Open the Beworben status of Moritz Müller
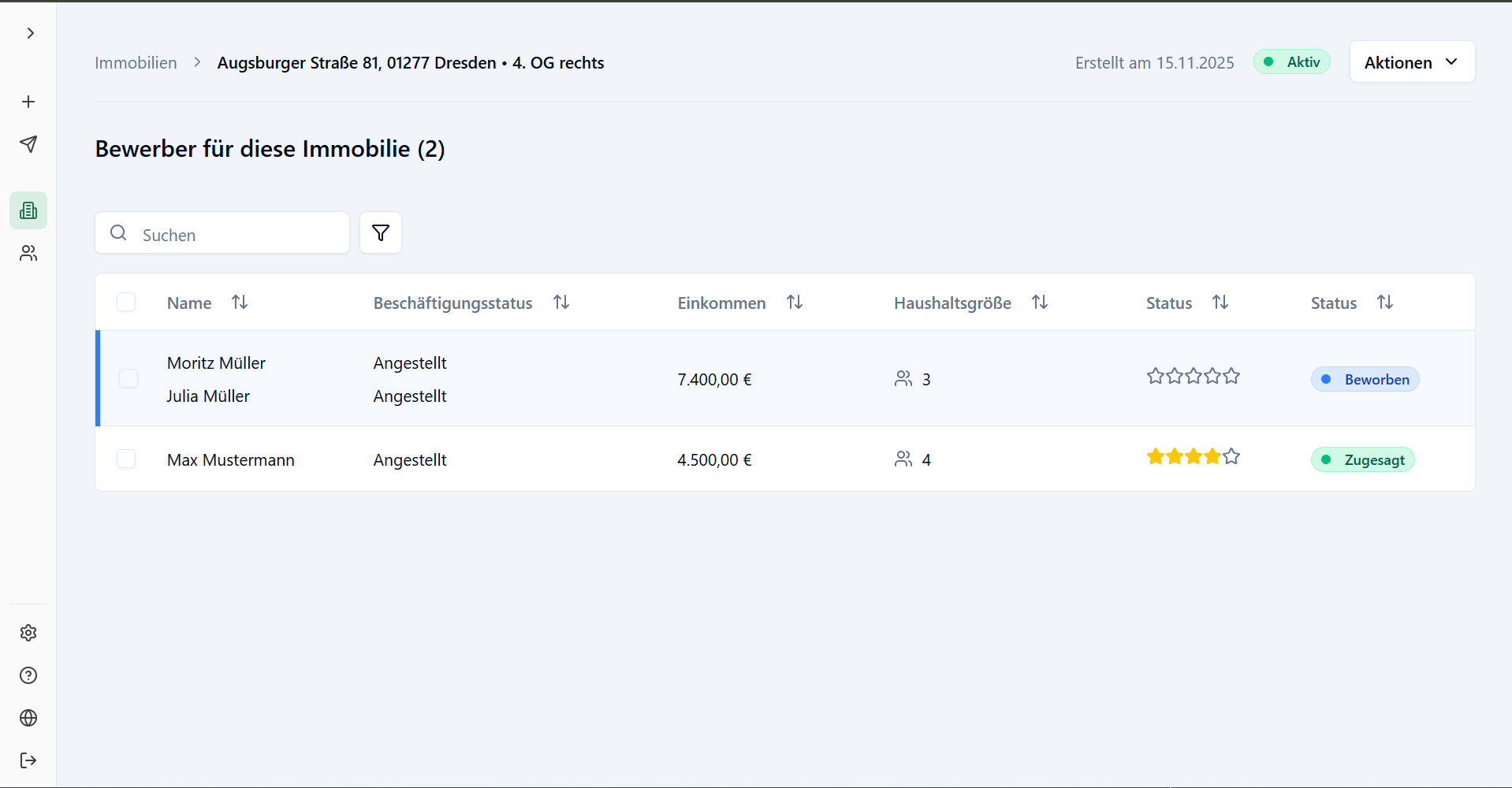Viewport: 1512px width, 788px height. click(1365, 379)
